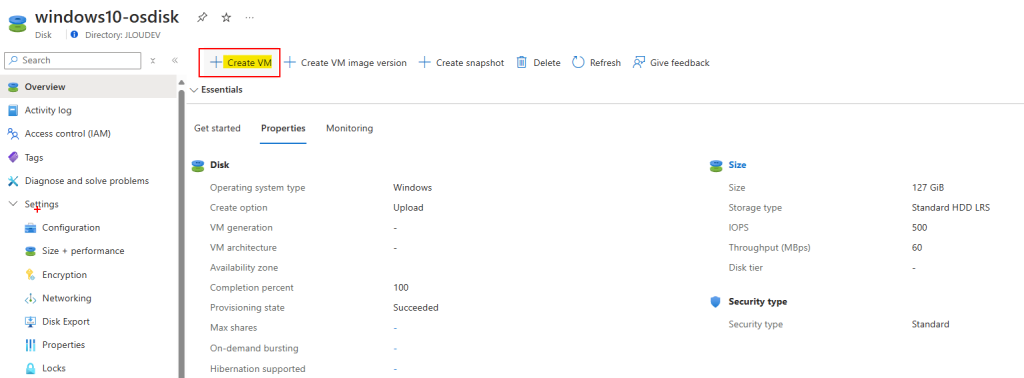Collapse the sidebar with double chevron
This screenshot has height=378, width=1024.
pyautogui.click(x=175, y=60)
